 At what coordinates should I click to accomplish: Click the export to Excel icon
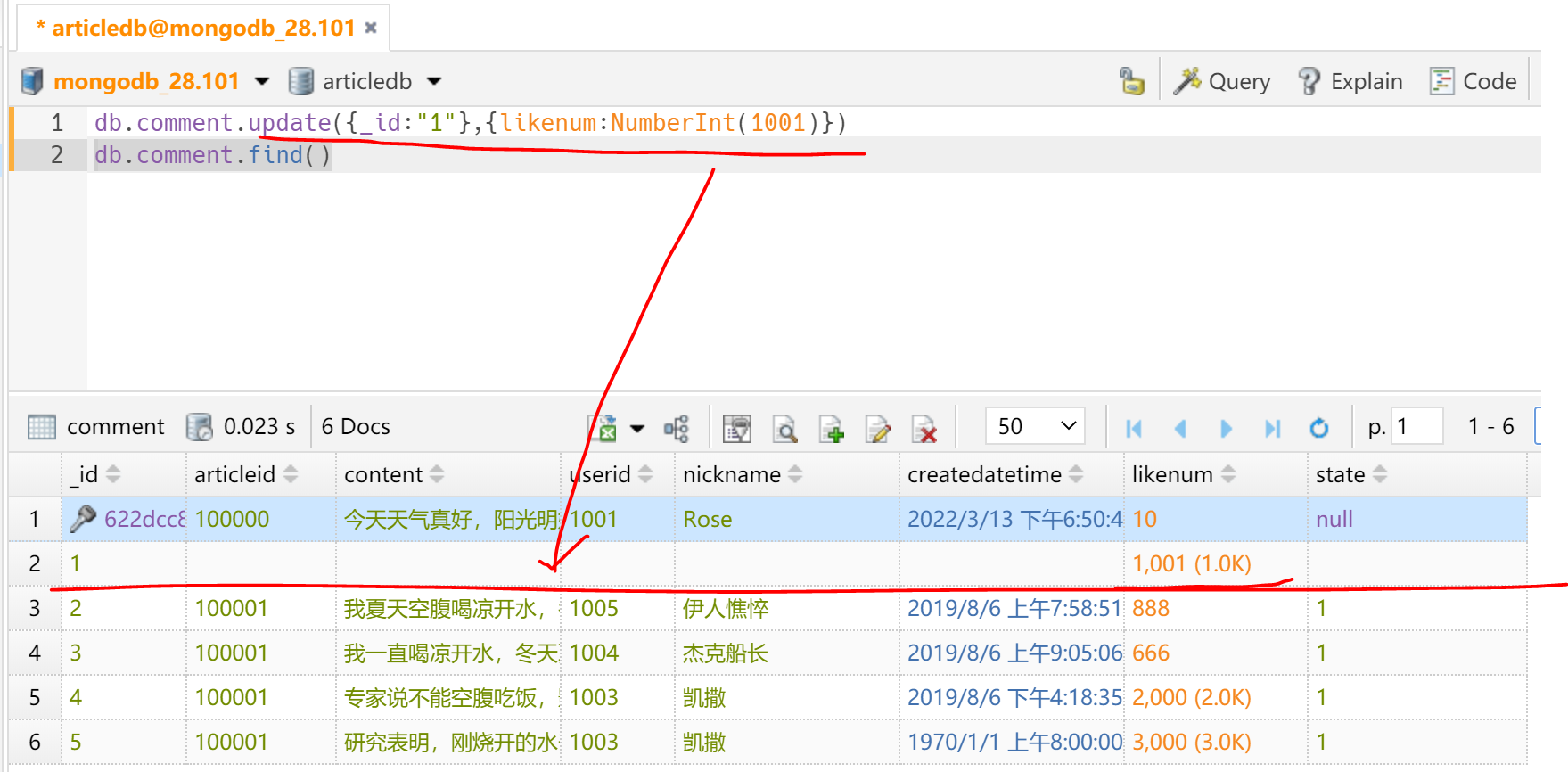[x=603, y=428]
